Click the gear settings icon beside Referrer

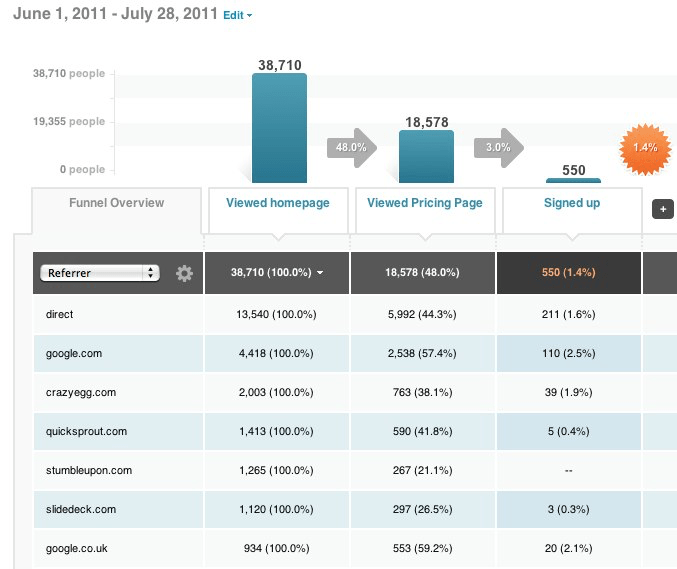tap(184, 273)
